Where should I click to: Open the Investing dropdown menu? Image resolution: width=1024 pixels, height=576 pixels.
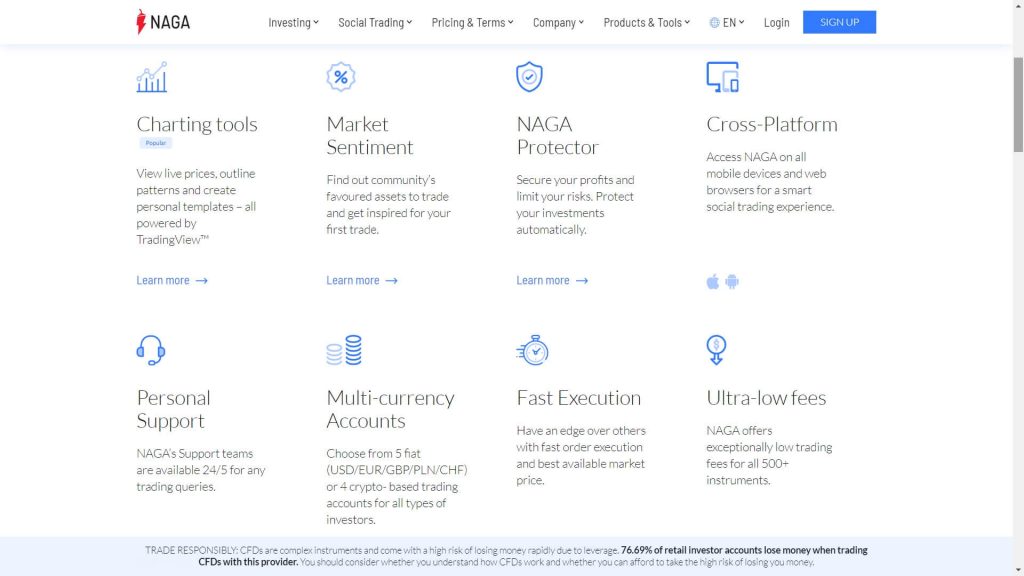(292, 21)
